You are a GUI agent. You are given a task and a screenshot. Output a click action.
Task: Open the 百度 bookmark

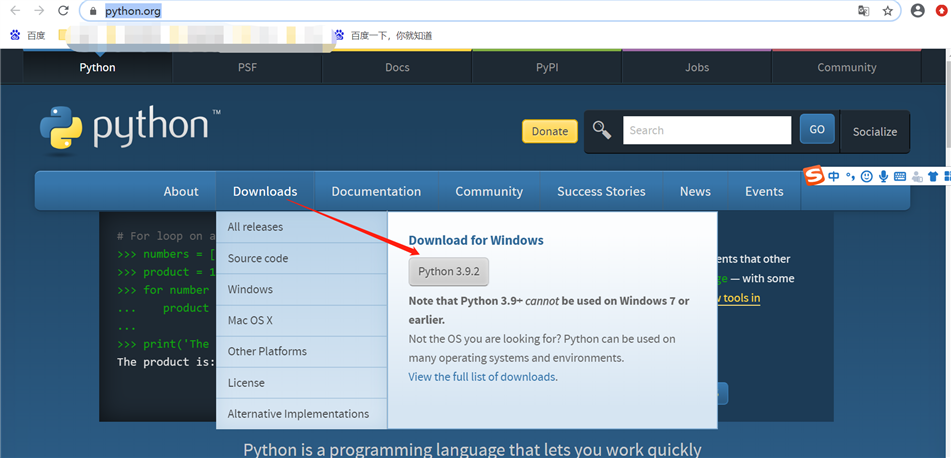[x=28, y=36]
